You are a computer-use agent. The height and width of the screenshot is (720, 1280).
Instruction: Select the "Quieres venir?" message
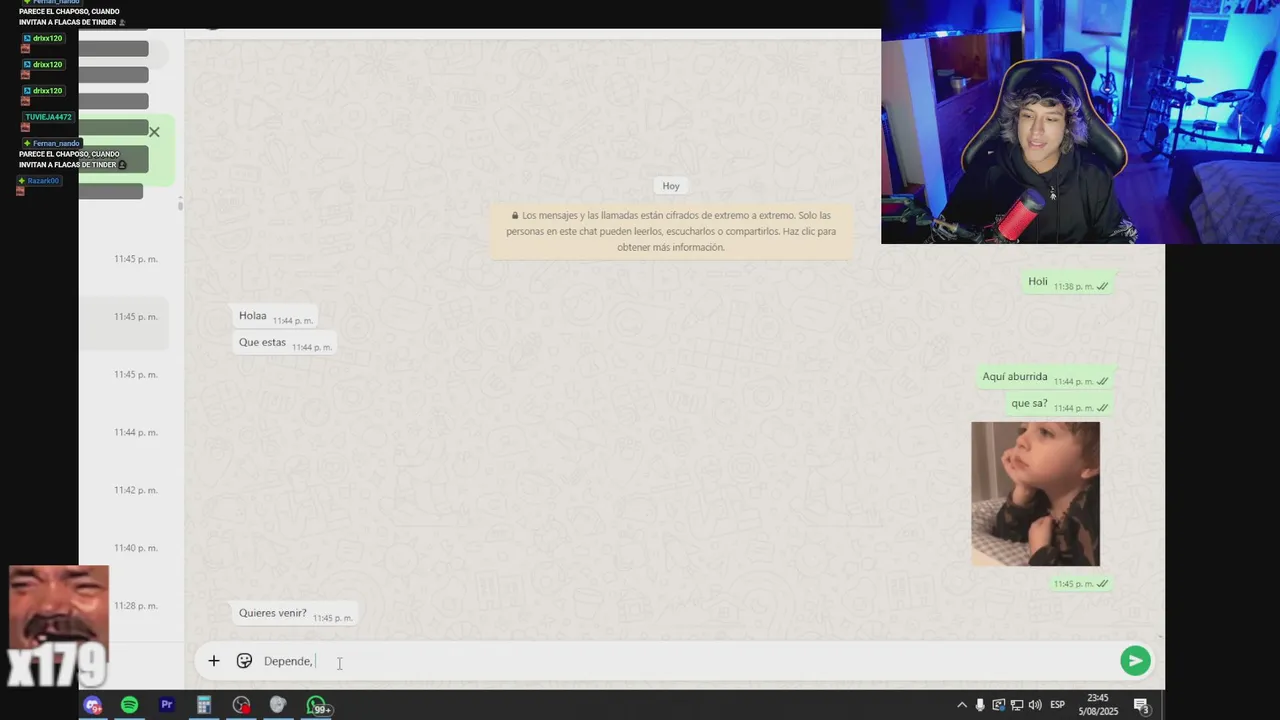294,614
